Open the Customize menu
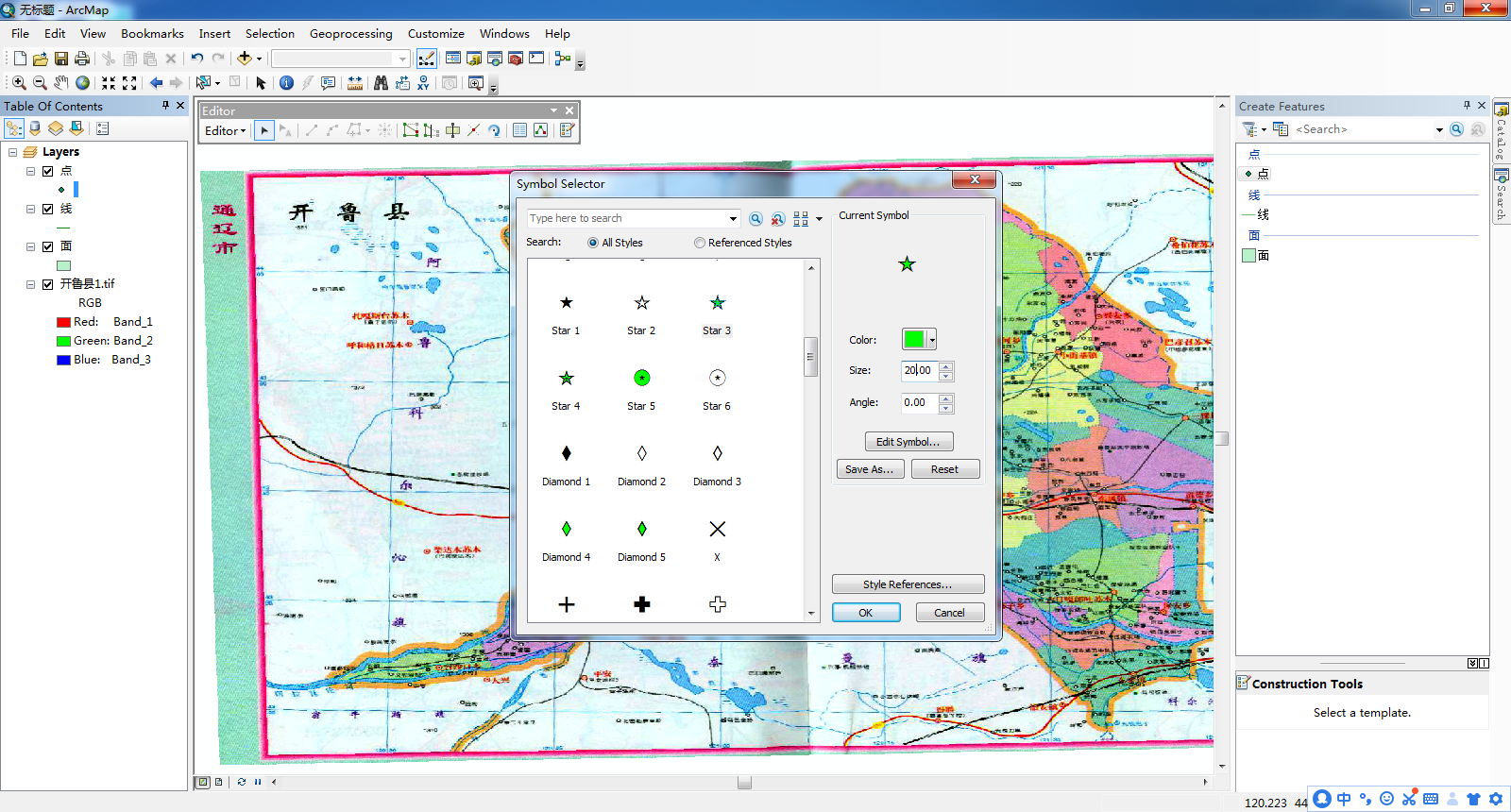Screen dimensions: 1511x812 (x=435, y=33)
